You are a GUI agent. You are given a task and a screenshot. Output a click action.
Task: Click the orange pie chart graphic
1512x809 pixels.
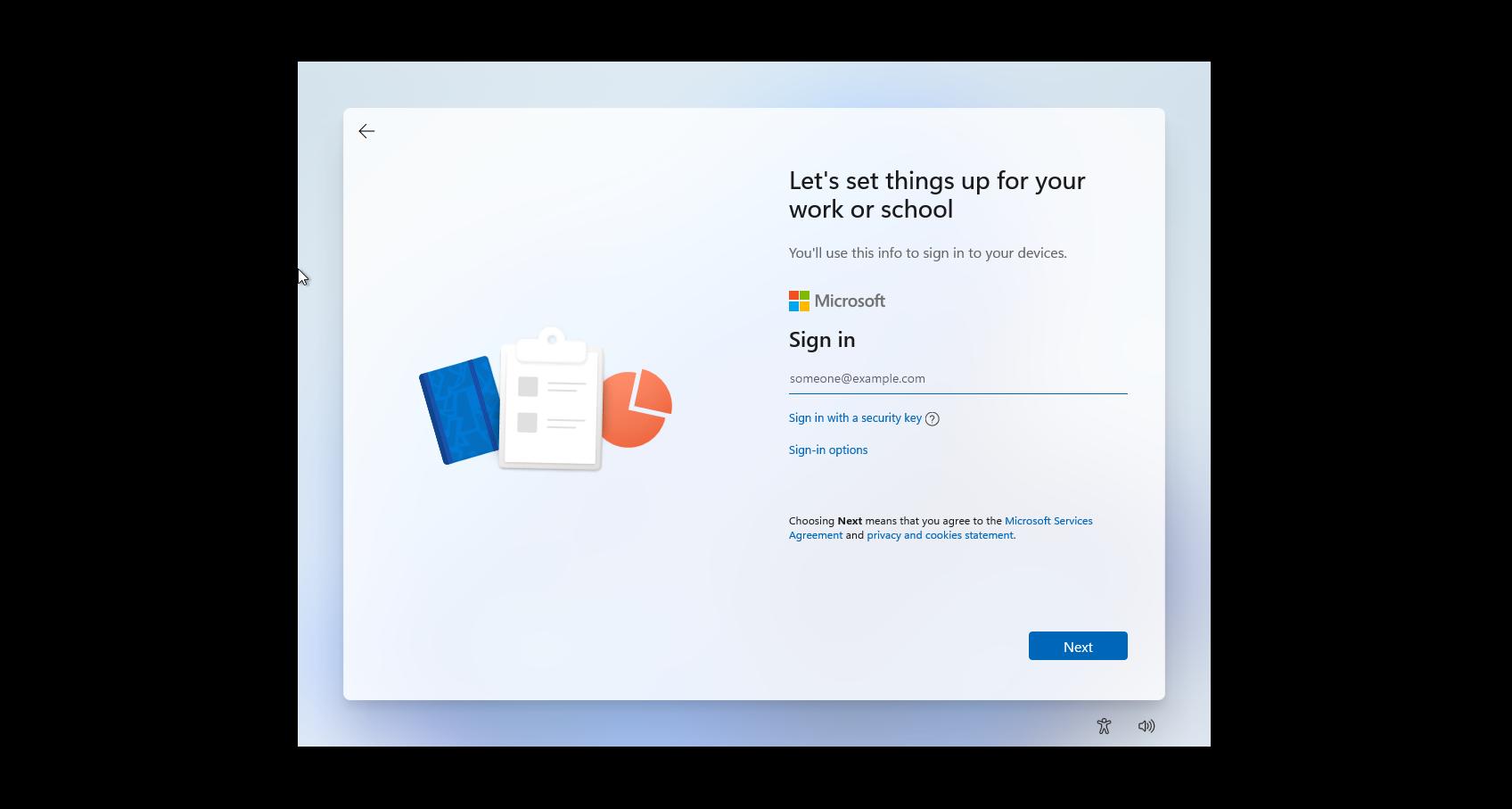pos(637,409)
